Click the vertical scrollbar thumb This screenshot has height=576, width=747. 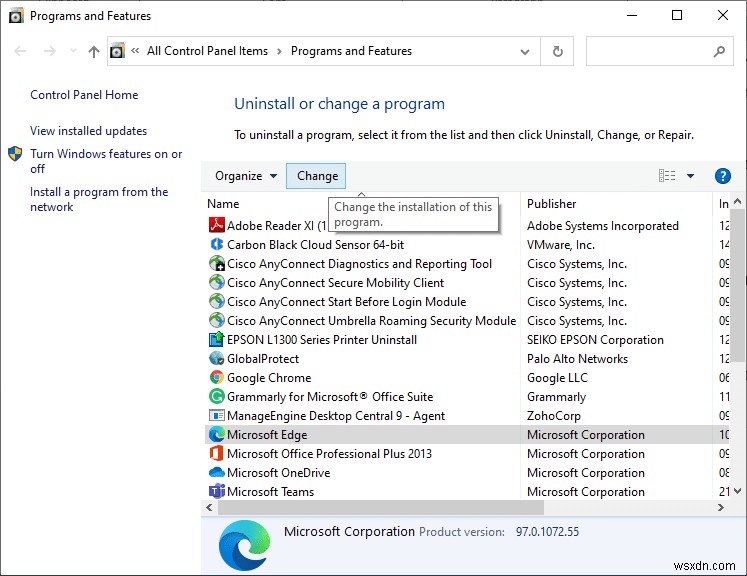(x=737, y=286)
